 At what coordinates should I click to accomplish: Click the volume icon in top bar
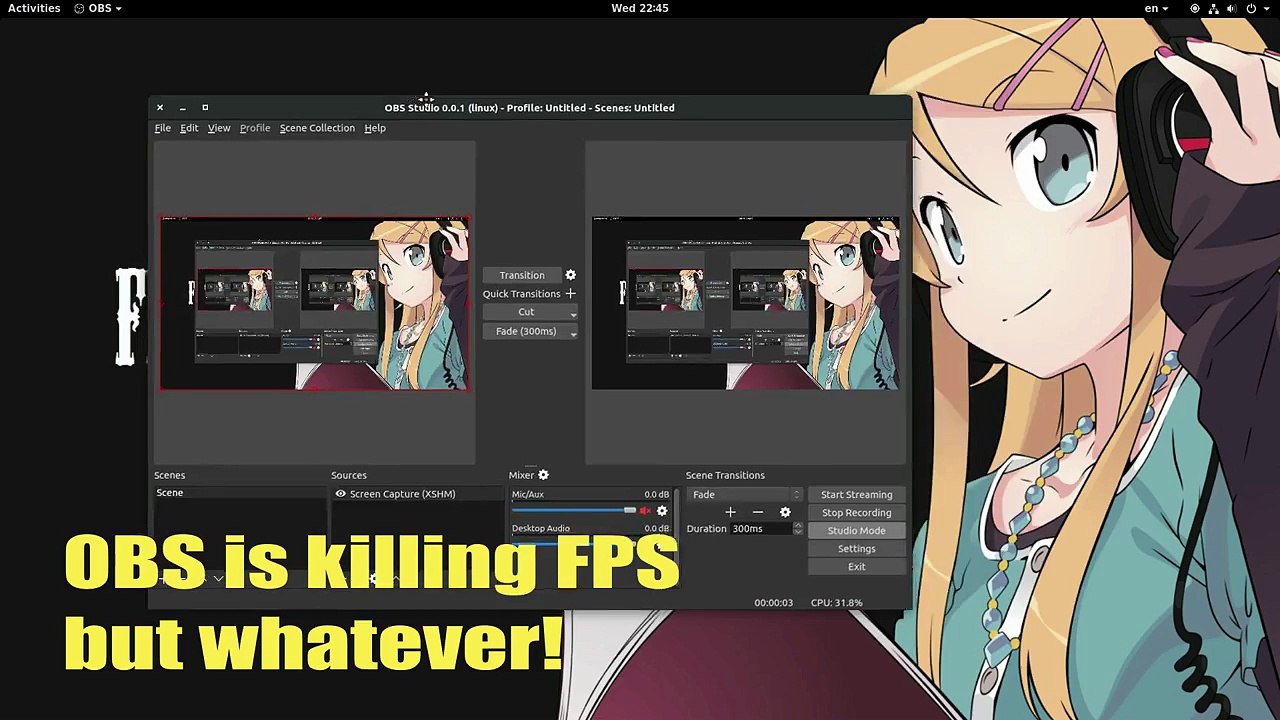[x=1232, y=8]
